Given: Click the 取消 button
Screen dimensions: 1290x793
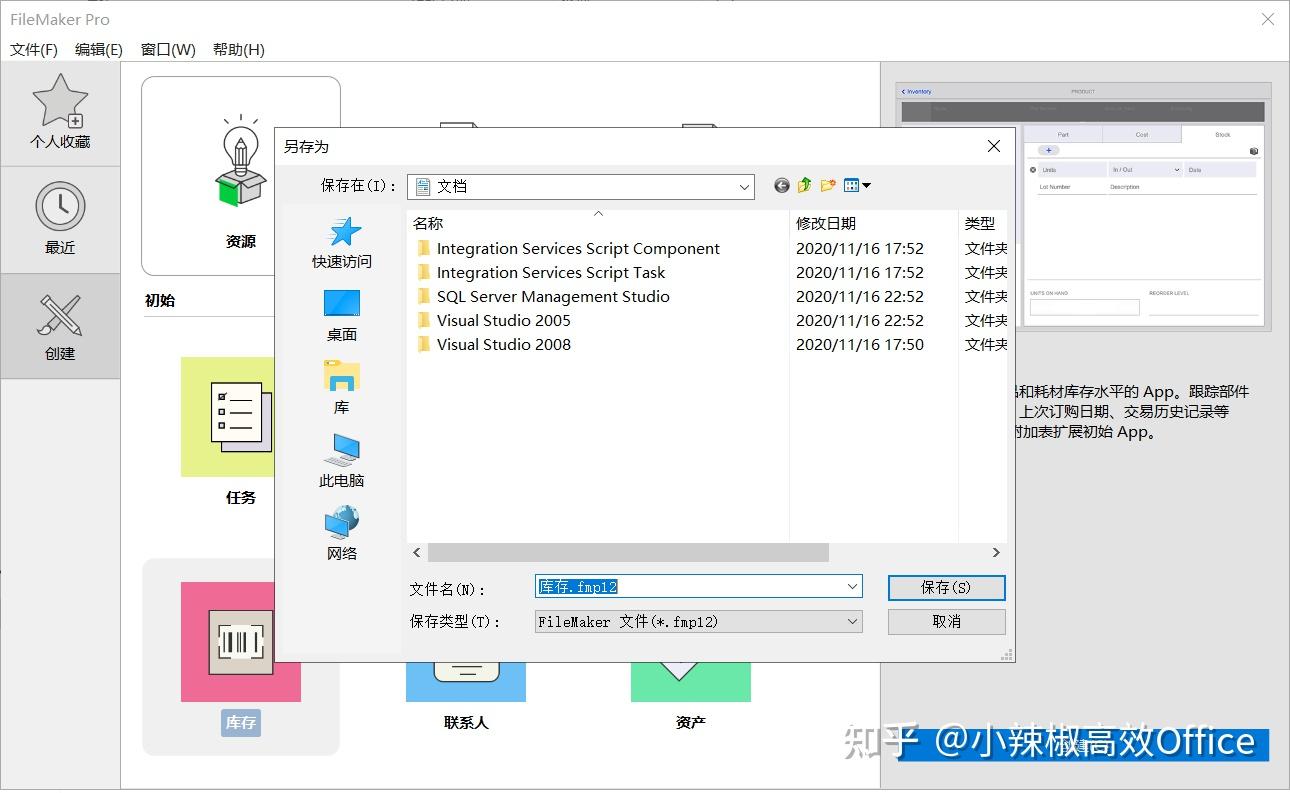Looking at the screenshot, I should (945, 621).
